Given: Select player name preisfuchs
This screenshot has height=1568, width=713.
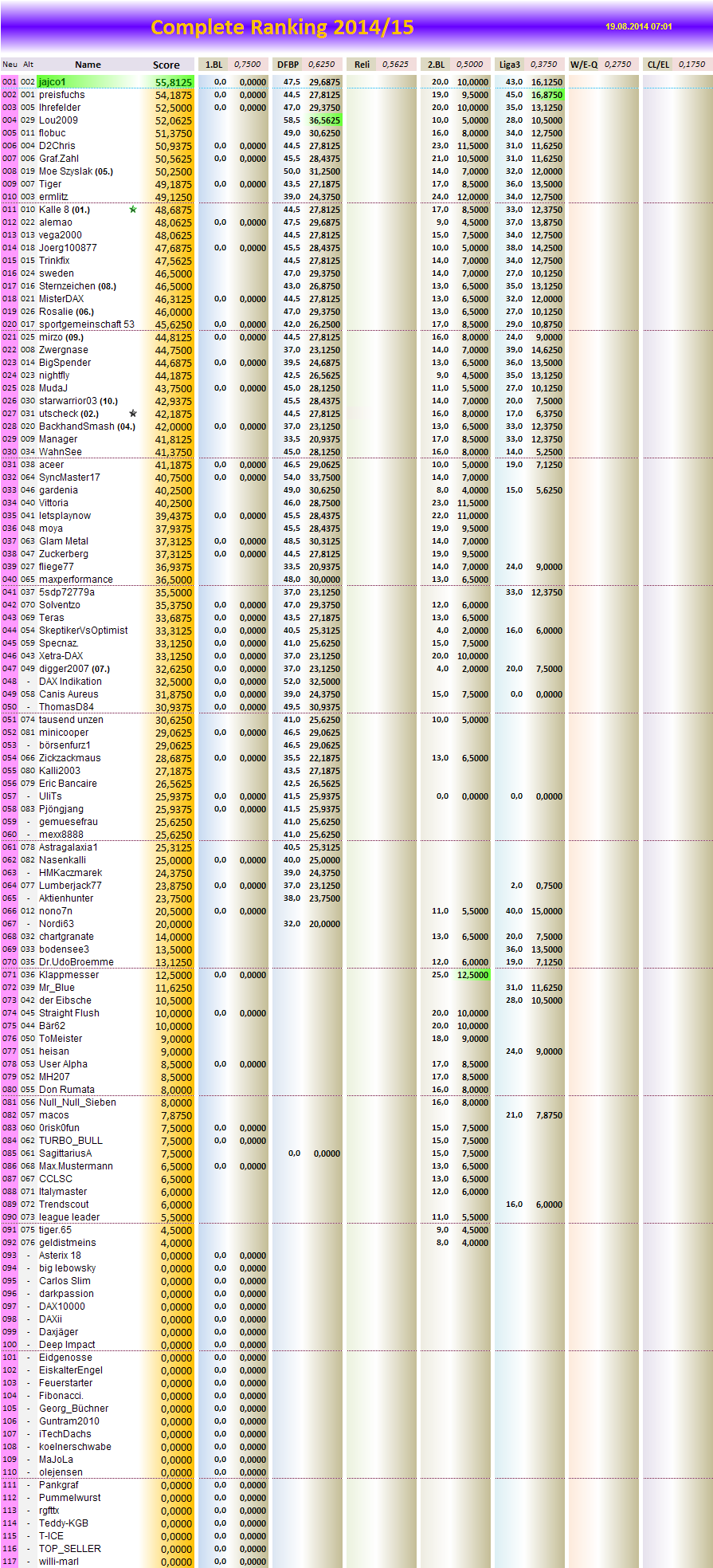Looking at the screenshot, I should (x=62, y=95).
